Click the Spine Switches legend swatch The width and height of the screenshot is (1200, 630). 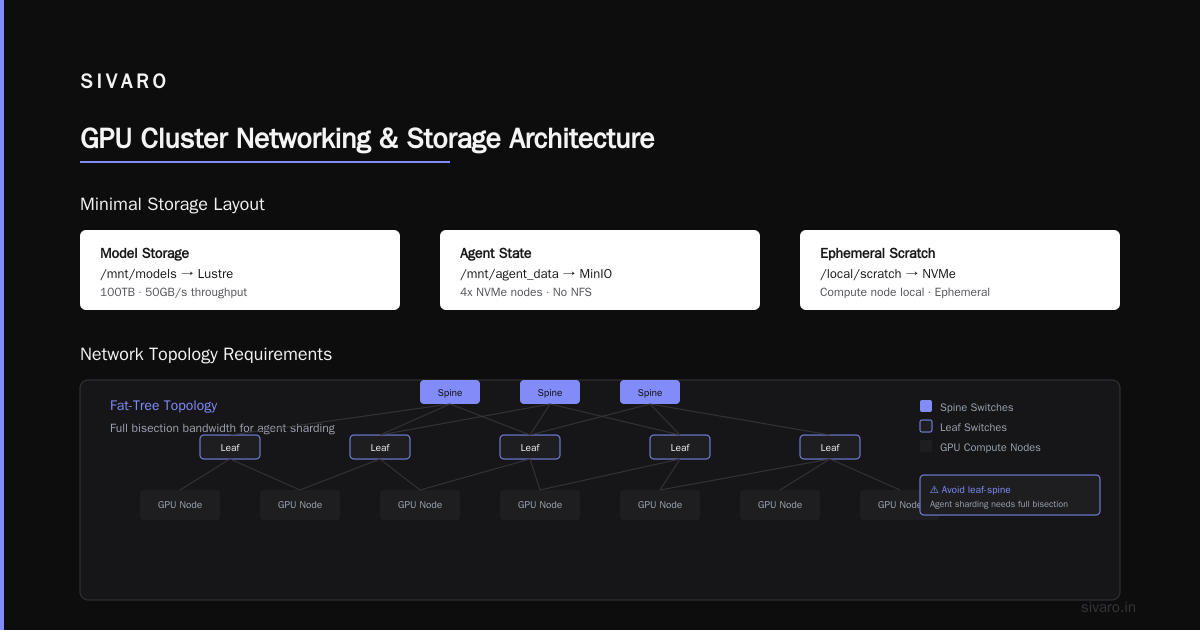pyautogui.click(x=926, y=406)
